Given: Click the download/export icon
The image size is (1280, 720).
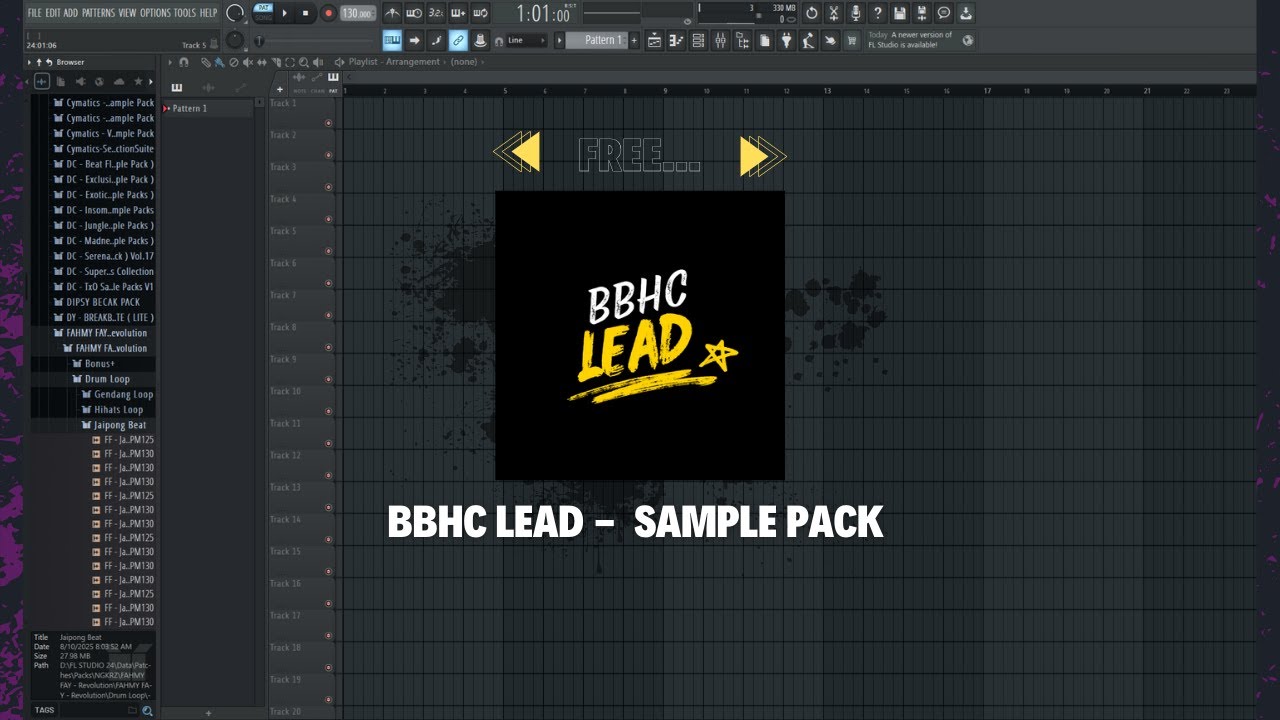Looking at the screenshot, I should (x=966, y=13).
